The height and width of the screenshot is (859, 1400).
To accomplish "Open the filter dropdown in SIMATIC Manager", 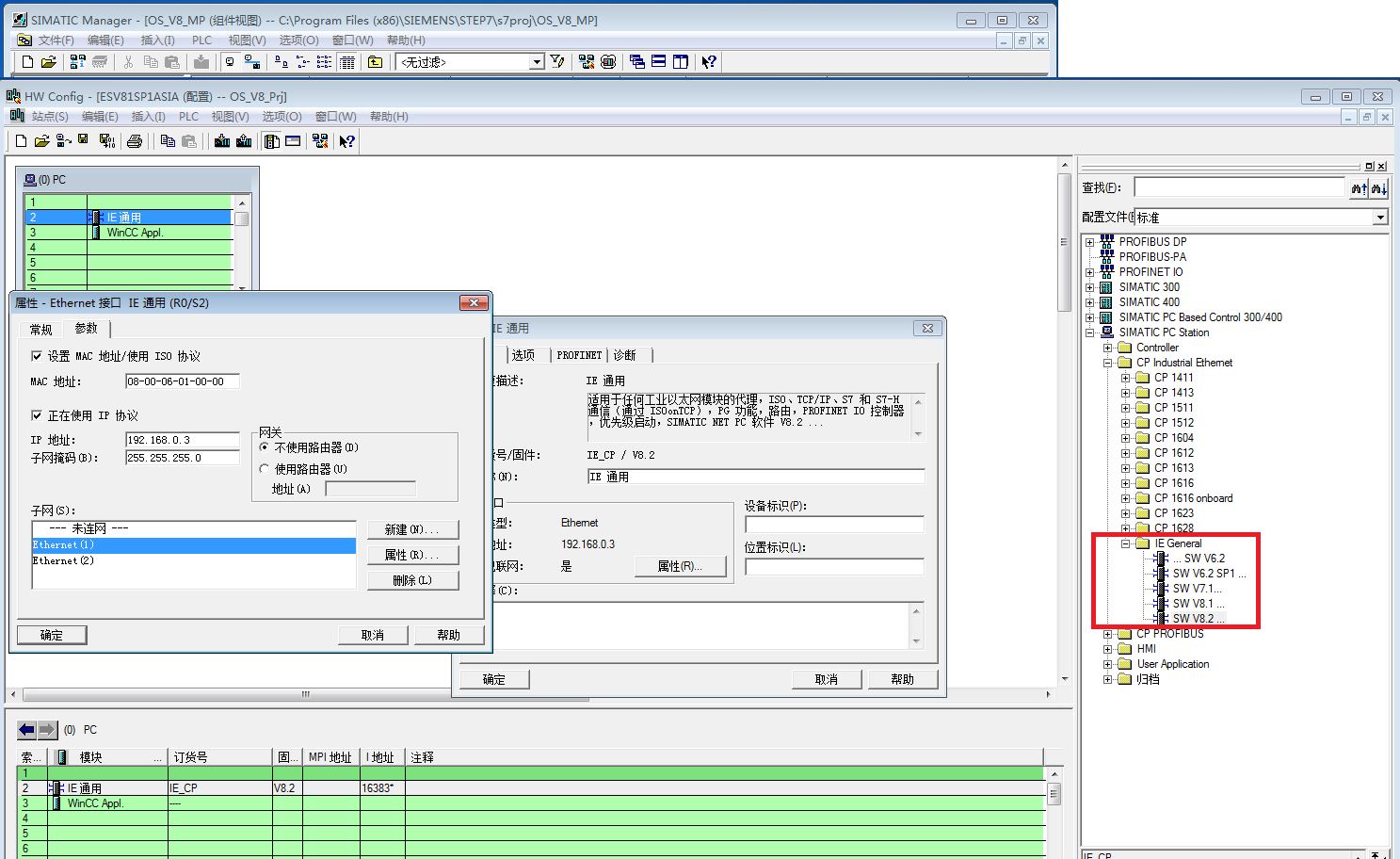I will [x=537, y=62].
